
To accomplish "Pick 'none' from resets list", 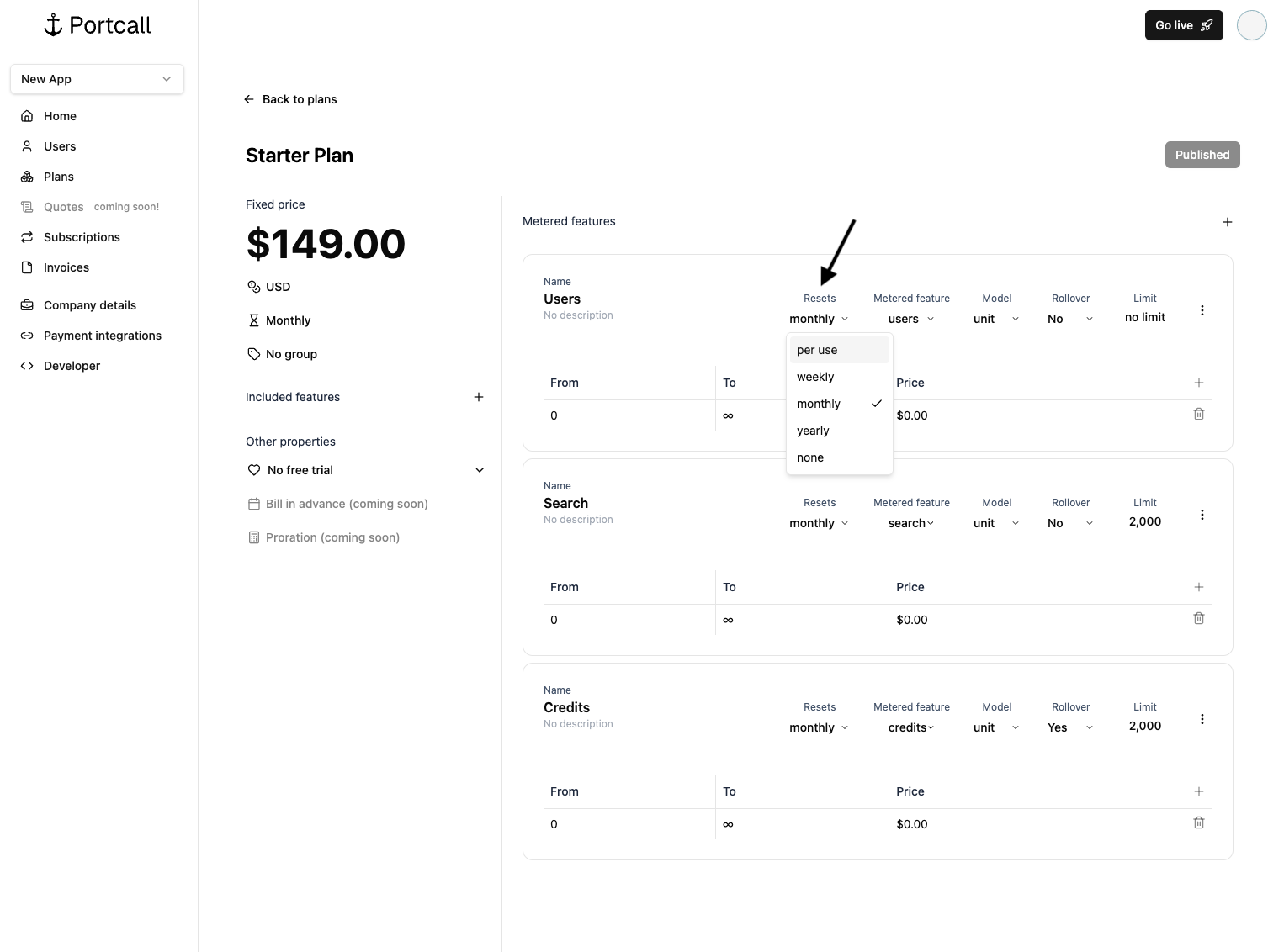I will 810,457.
